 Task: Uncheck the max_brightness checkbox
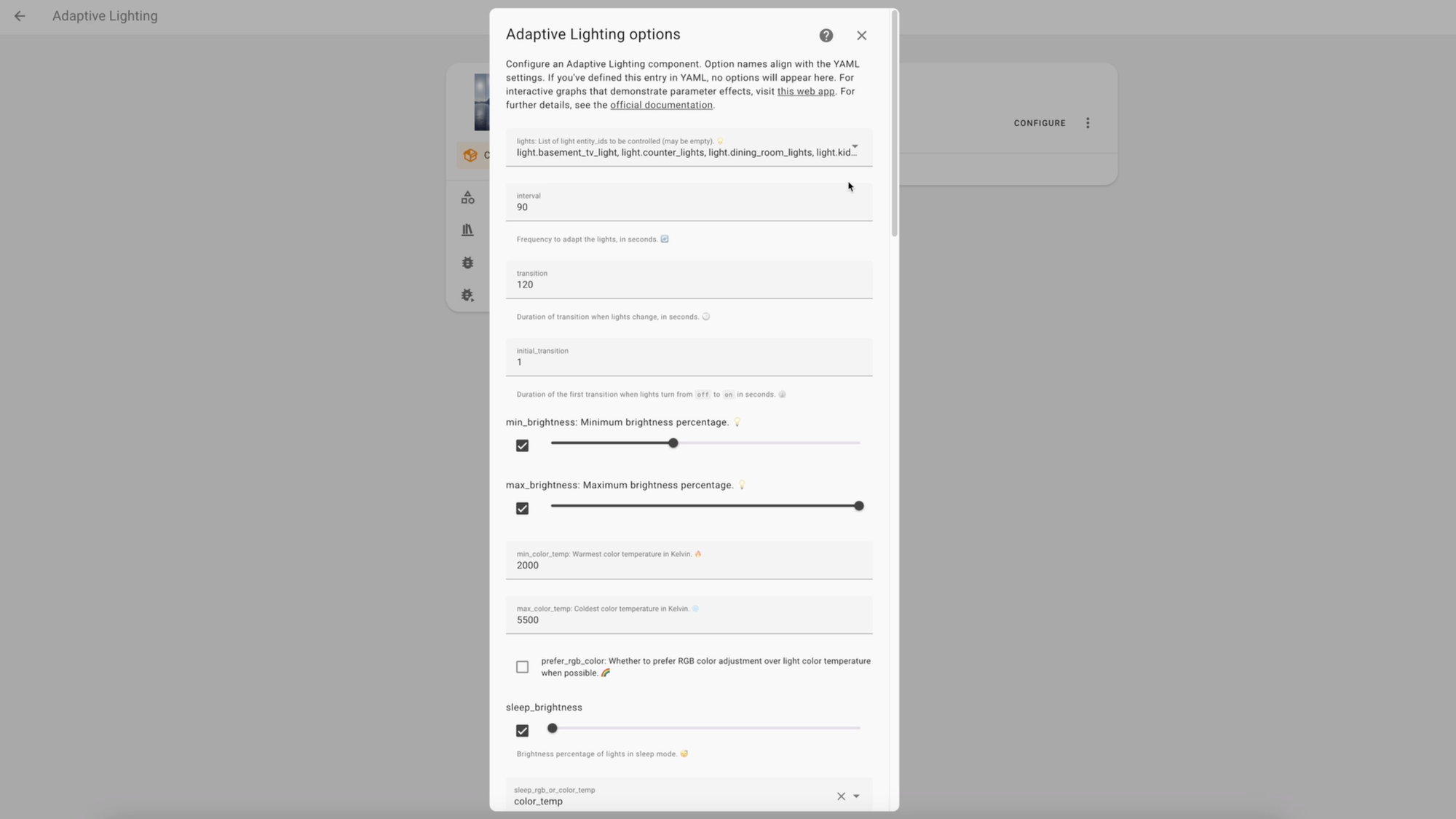point(522,508)
